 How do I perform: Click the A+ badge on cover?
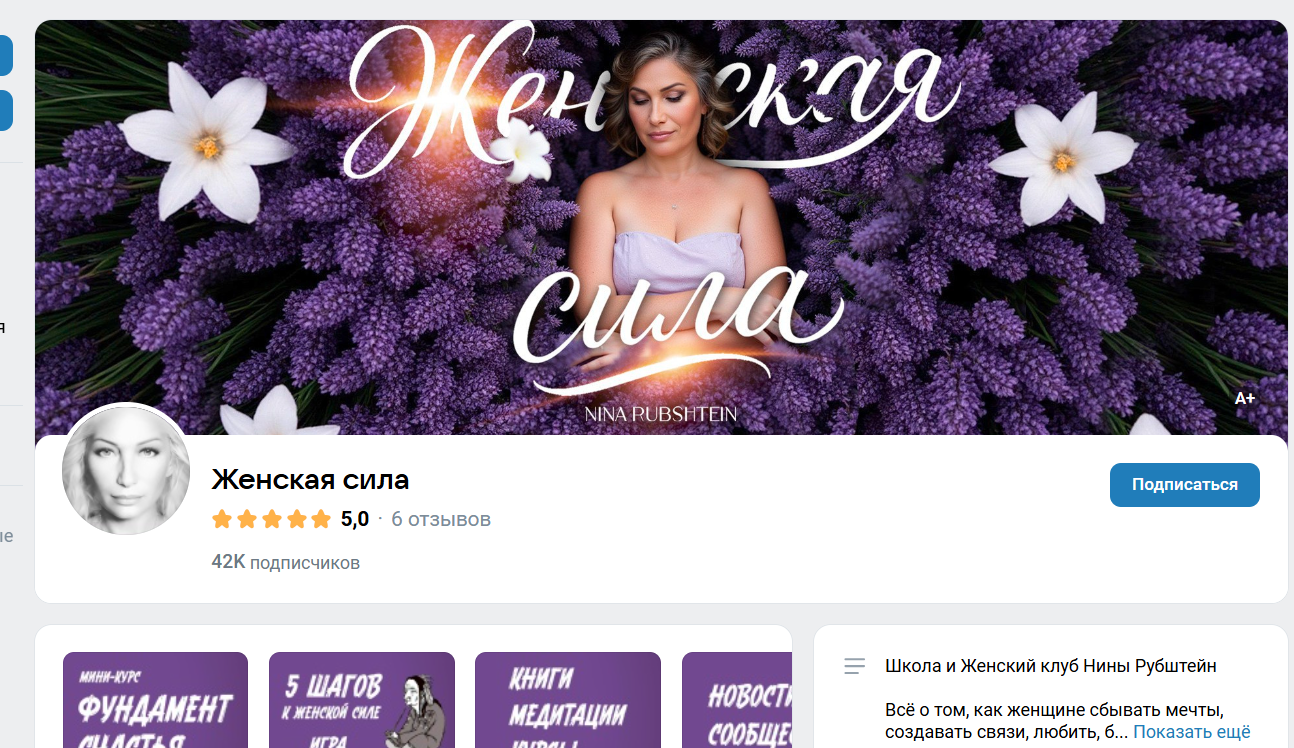1245,398
